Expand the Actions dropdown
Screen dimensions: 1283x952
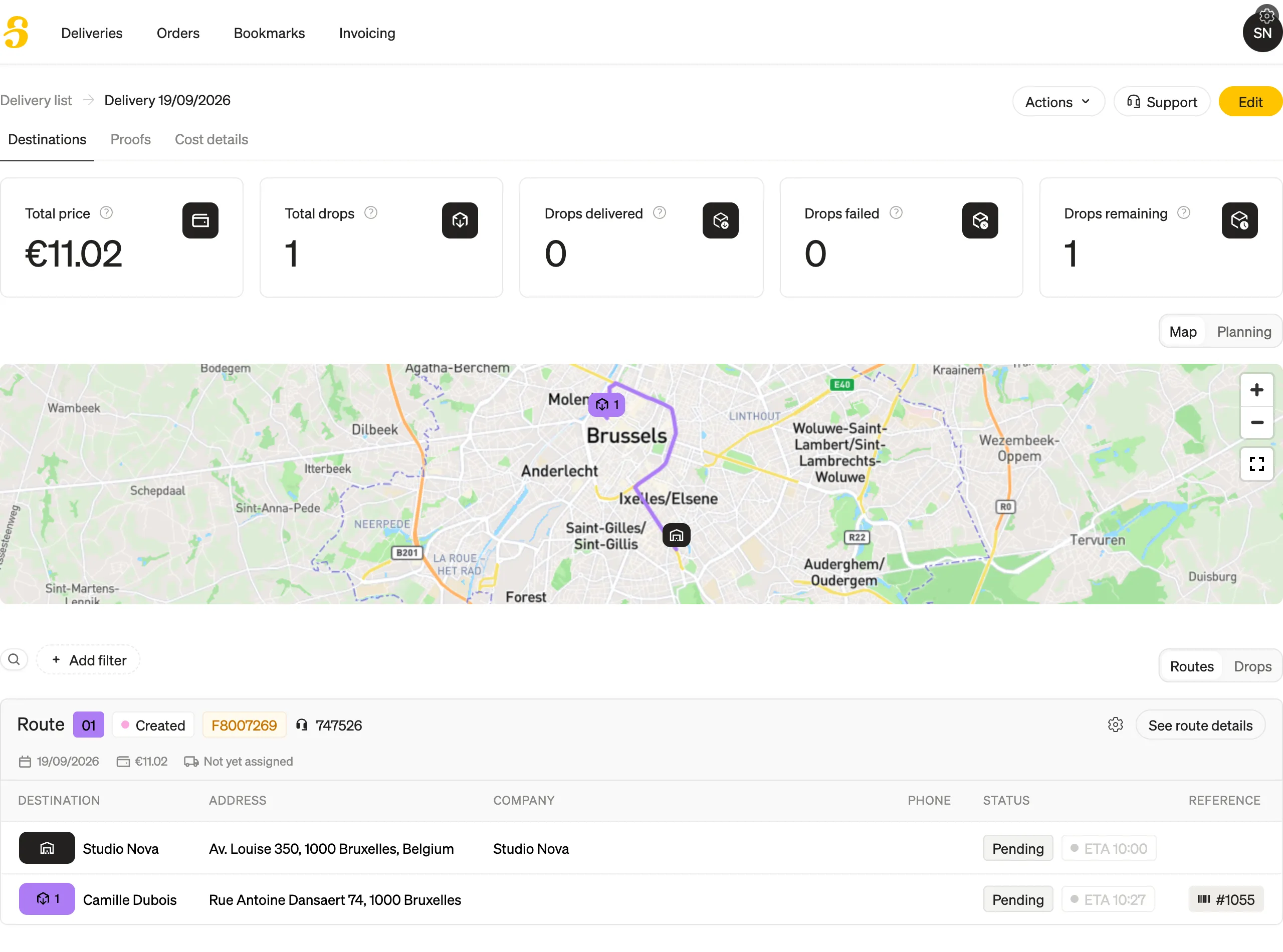(x=1058, y=102)
